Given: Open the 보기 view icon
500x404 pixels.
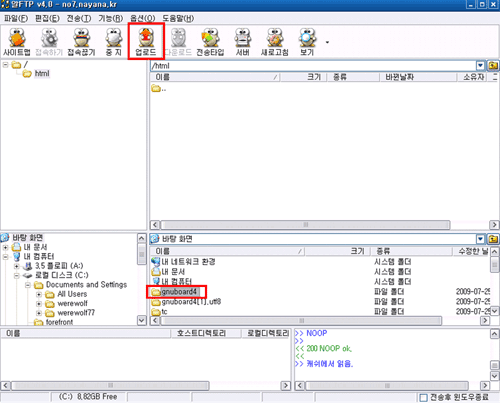Looking at the screenshot, I should 307,42.
